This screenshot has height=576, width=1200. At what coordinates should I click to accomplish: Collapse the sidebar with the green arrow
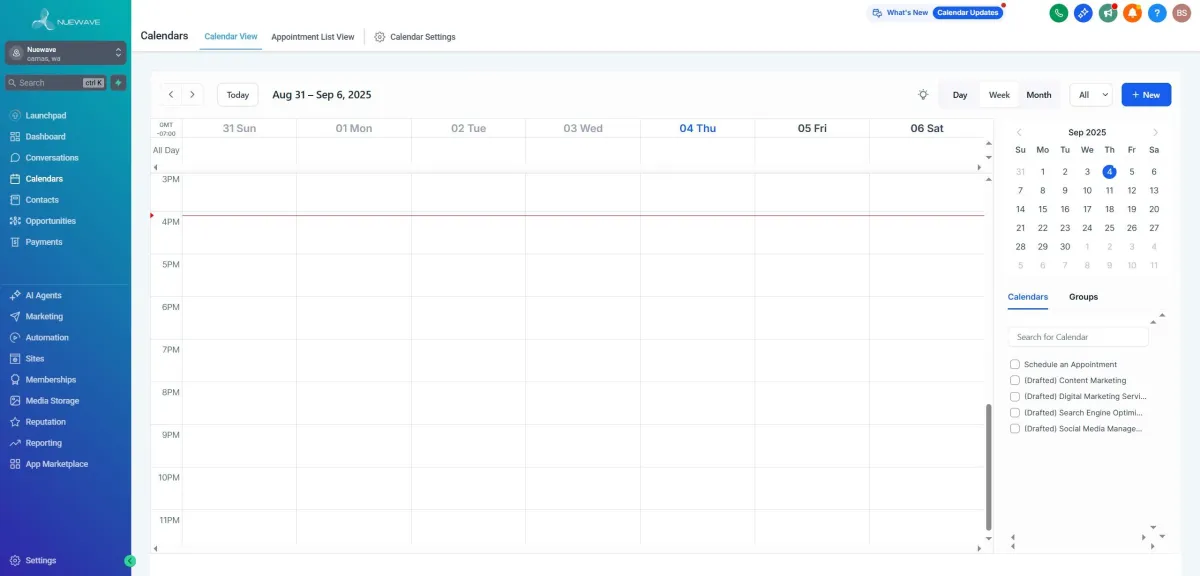click(x=130, y=561)
